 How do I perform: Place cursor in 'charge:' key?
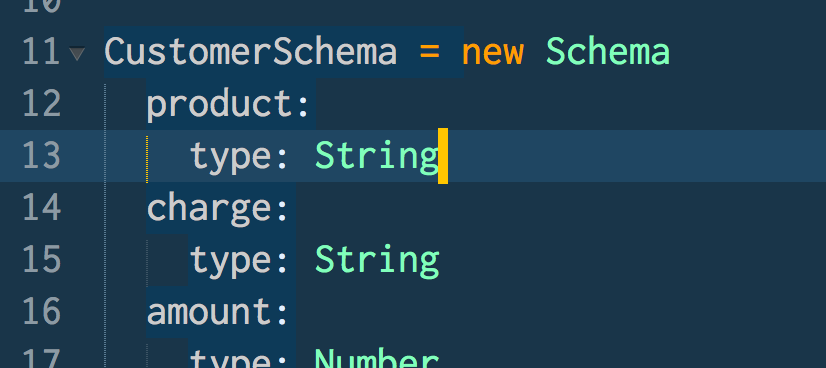(x=218, y=208)
